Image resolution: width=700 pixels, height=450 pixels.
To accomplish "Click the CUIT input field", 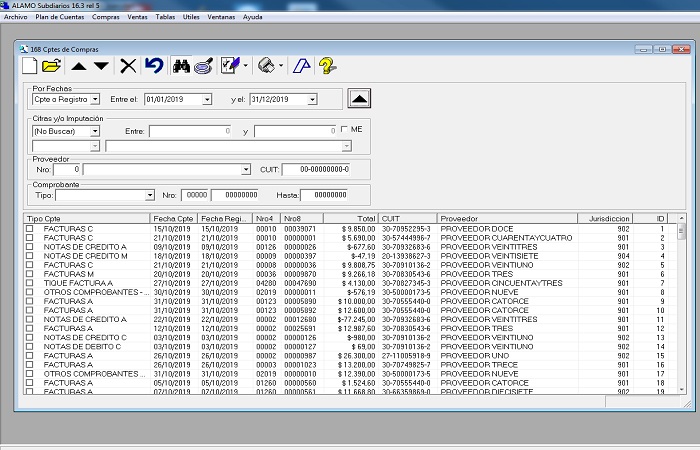I will 316,169.
